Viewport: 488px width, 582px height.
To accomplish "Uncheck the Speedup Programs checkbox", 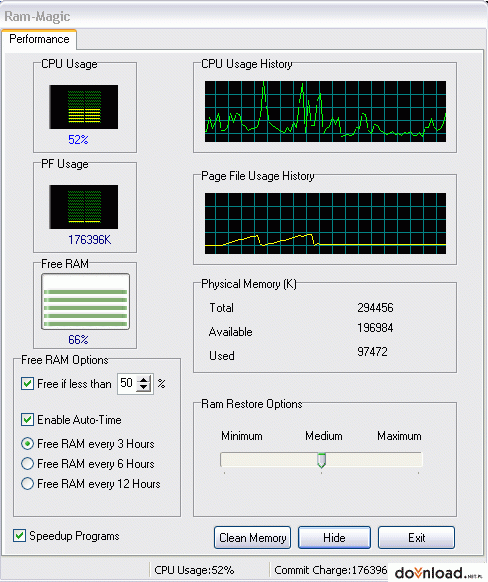I will [x=19, y=536].
